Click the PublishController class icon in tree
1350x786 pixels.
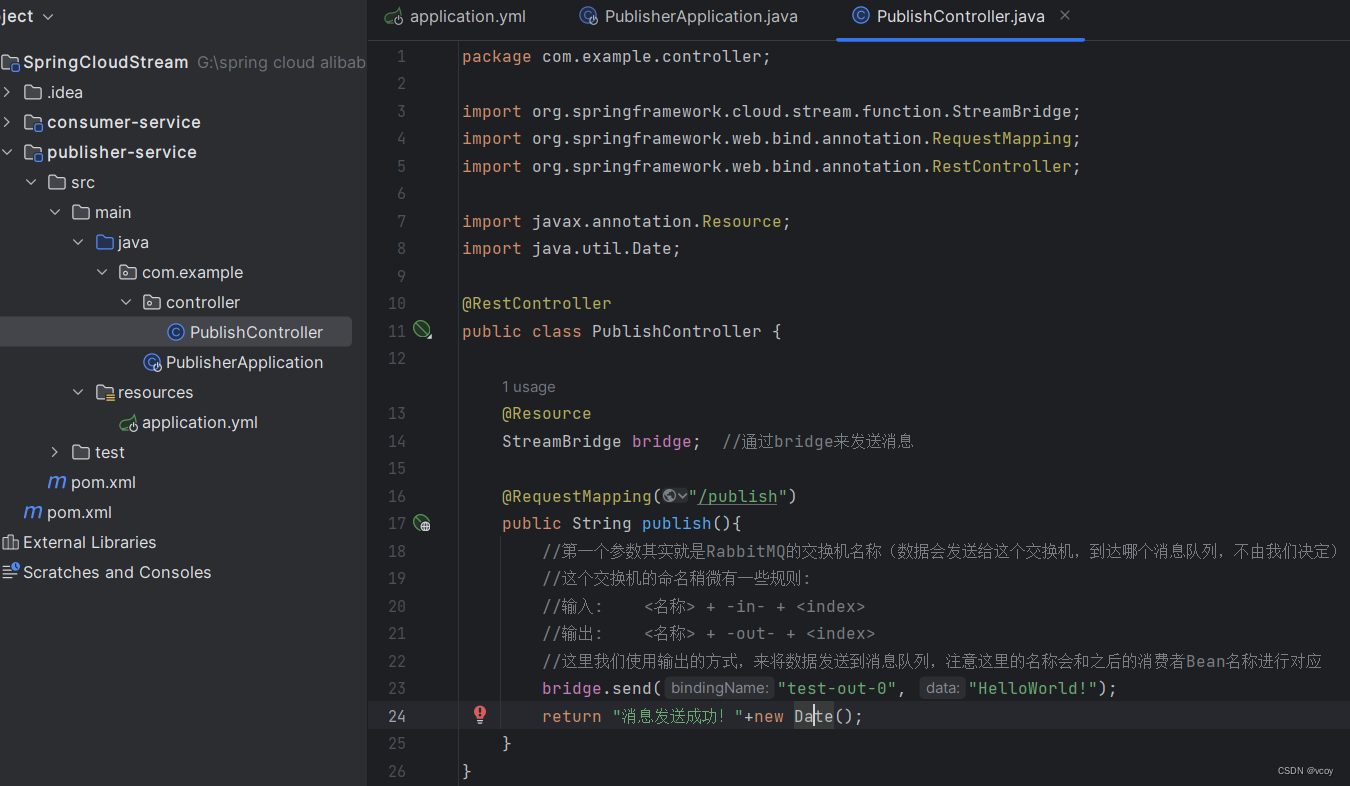point(175,332)
